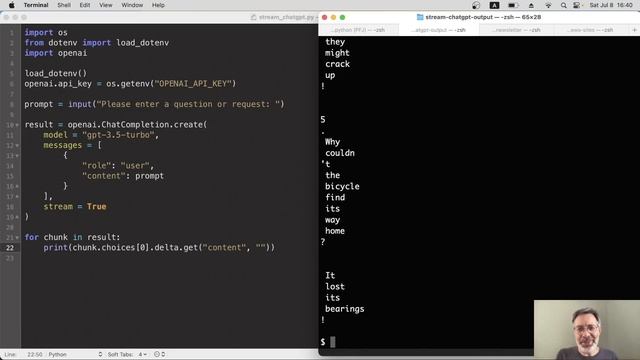640x360 pixels.
Task: Click the file icon beside stream_chatgpt.py title
Action: point(253,17)
